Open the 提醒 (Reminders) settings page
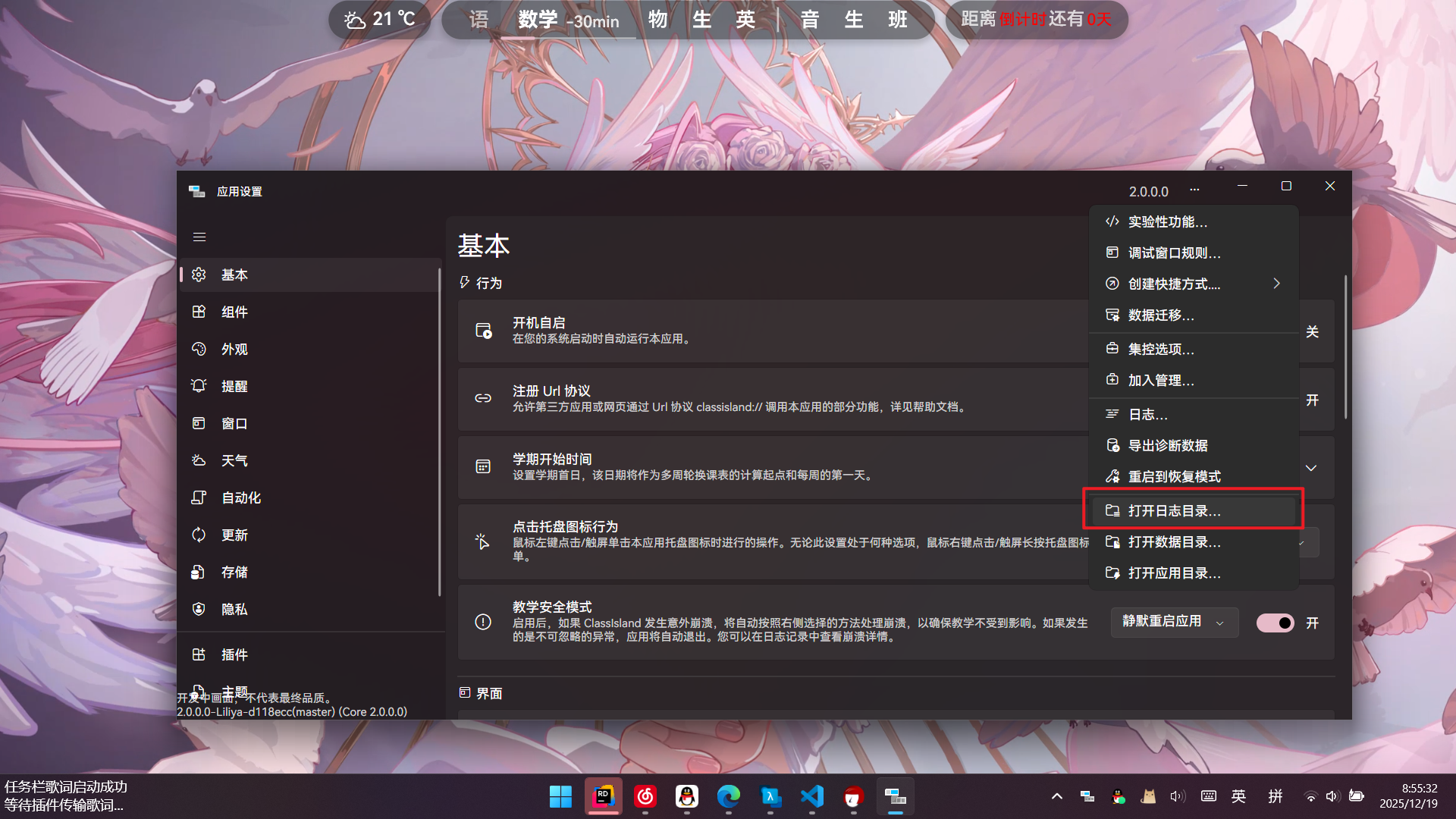1456x819 pixels. (x=235, y=385)
